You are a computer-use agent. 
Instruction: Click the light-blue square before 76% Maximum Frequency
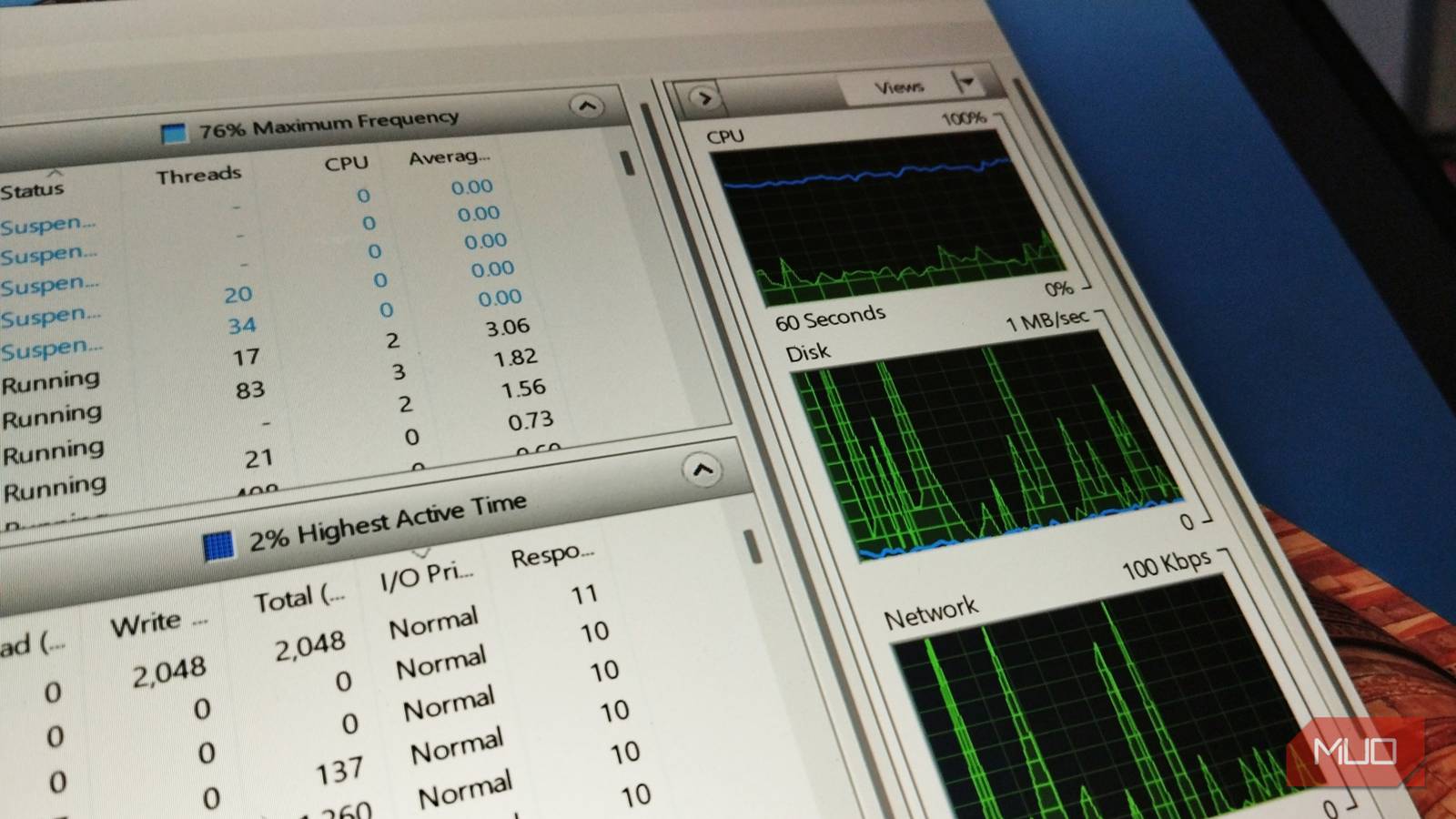173,133
